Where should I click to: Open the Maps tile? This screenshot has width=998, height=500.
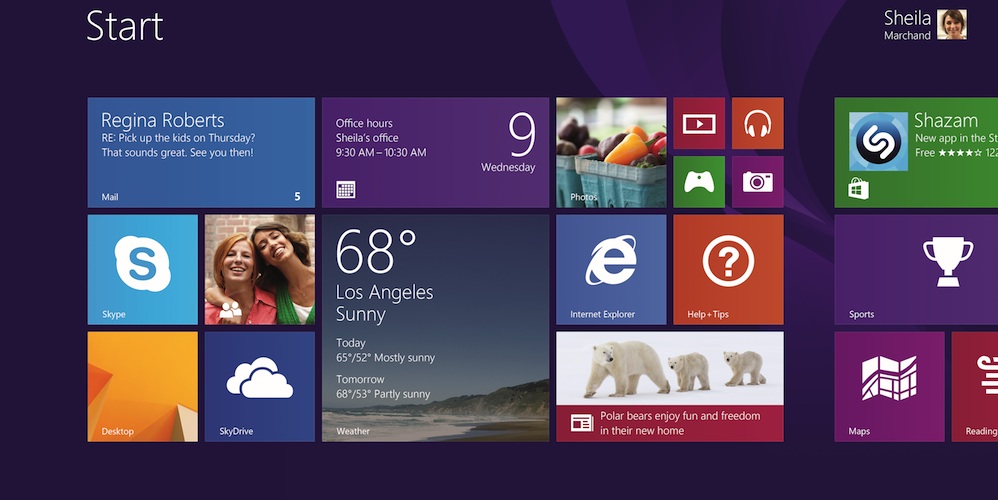click(x=888, y=386)
